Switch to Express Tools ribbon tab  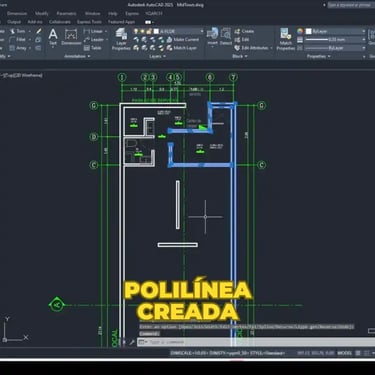click(x=89, y=22)
